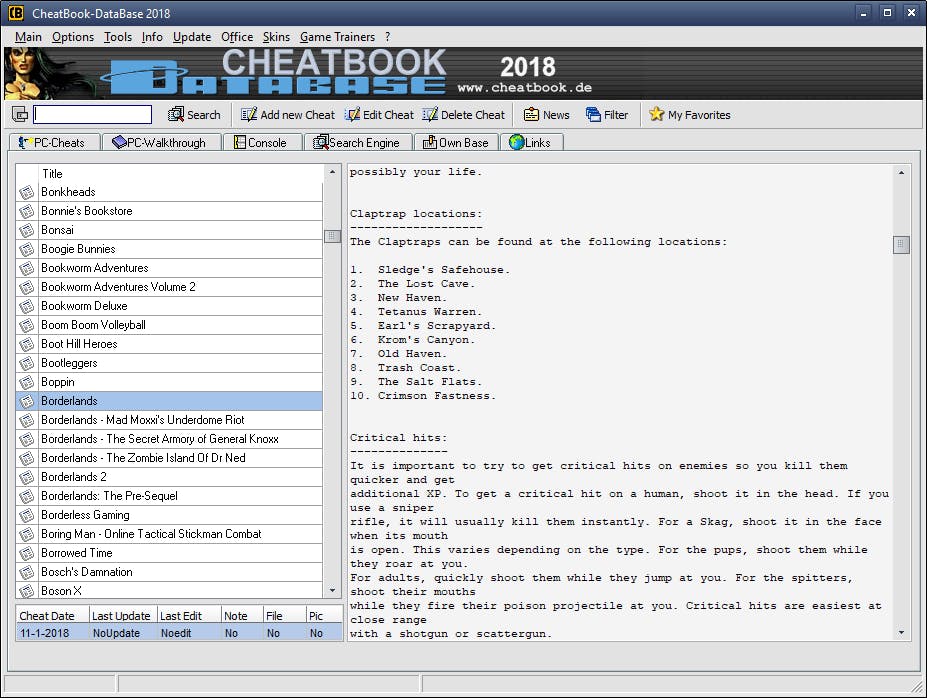Click the document icon beside Borderlands 2
This screenshot has width=927, height=698.
pyautogui.click(x=27, y=478)
